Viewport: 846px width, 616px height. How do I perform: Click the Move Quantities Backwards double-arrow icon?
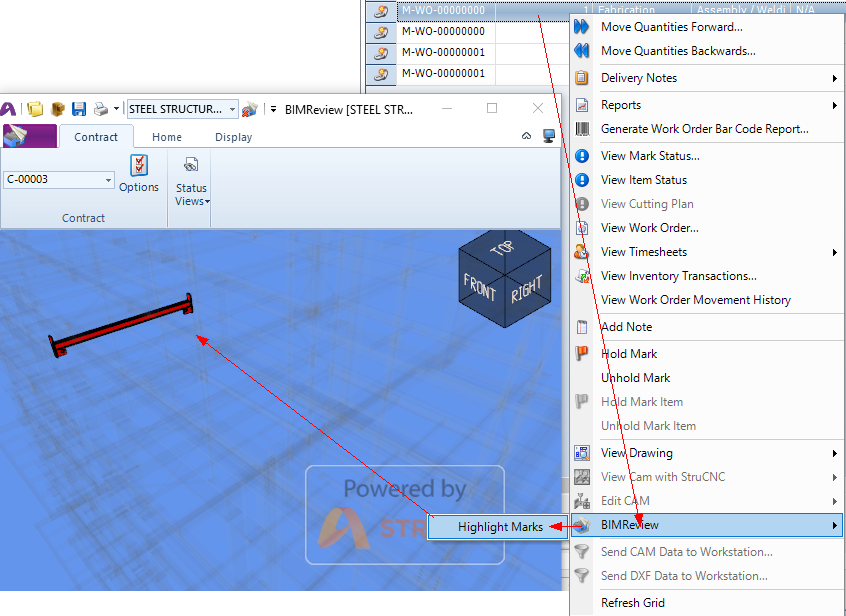[x=582, y=51]
